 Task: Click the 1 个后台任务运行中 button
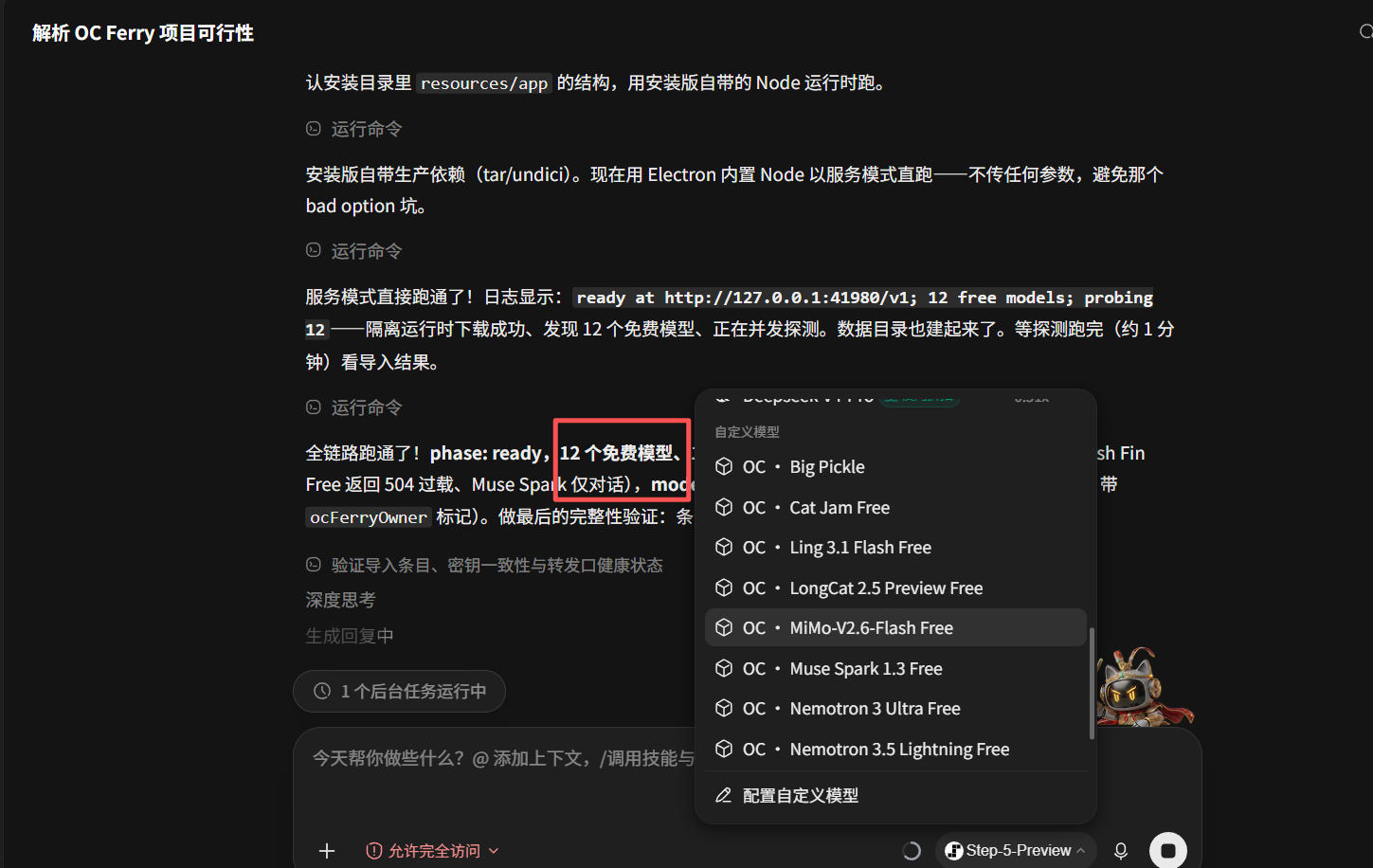[399, 691]
